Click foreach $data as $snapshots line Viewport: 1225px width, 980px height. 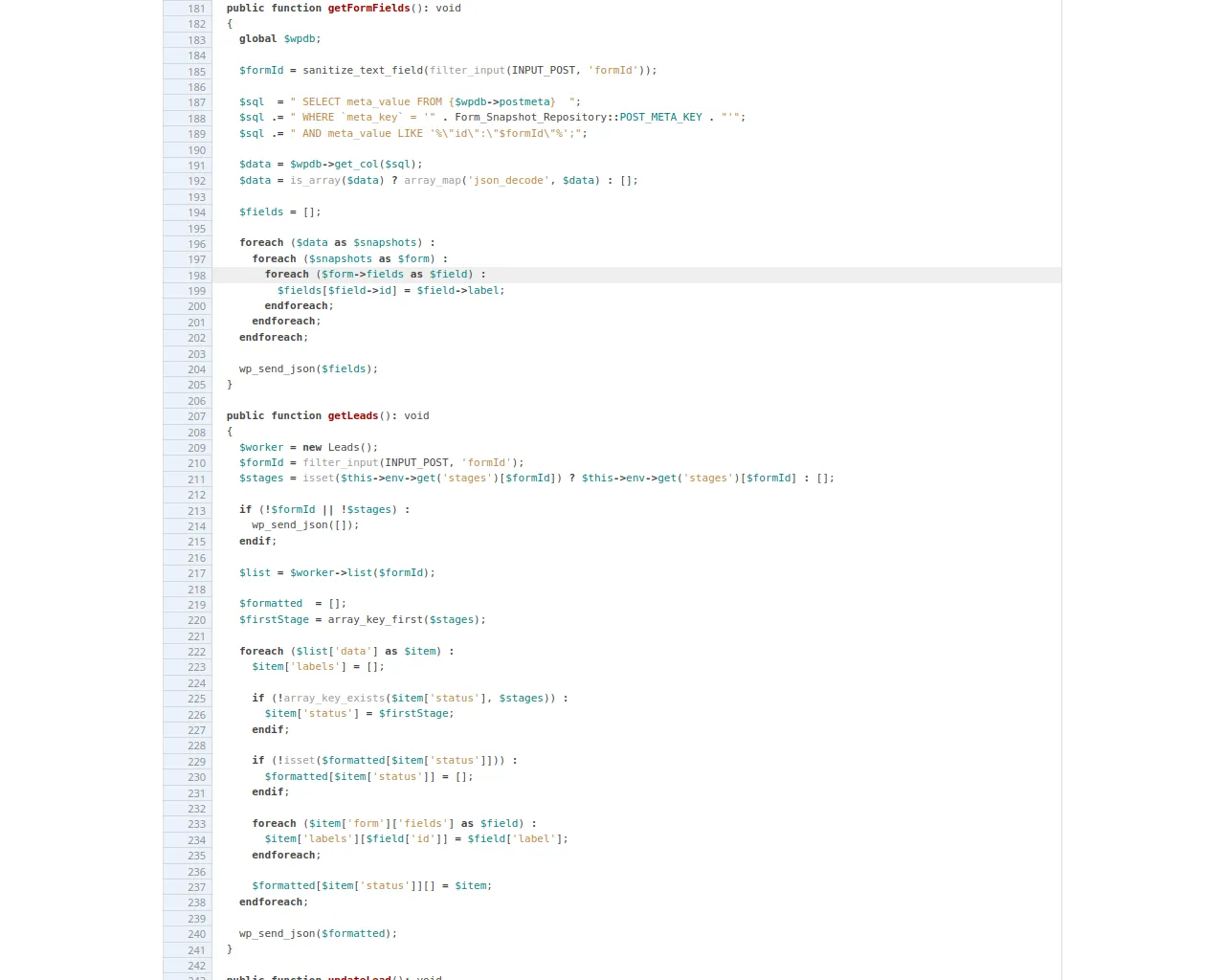point(337,243)
